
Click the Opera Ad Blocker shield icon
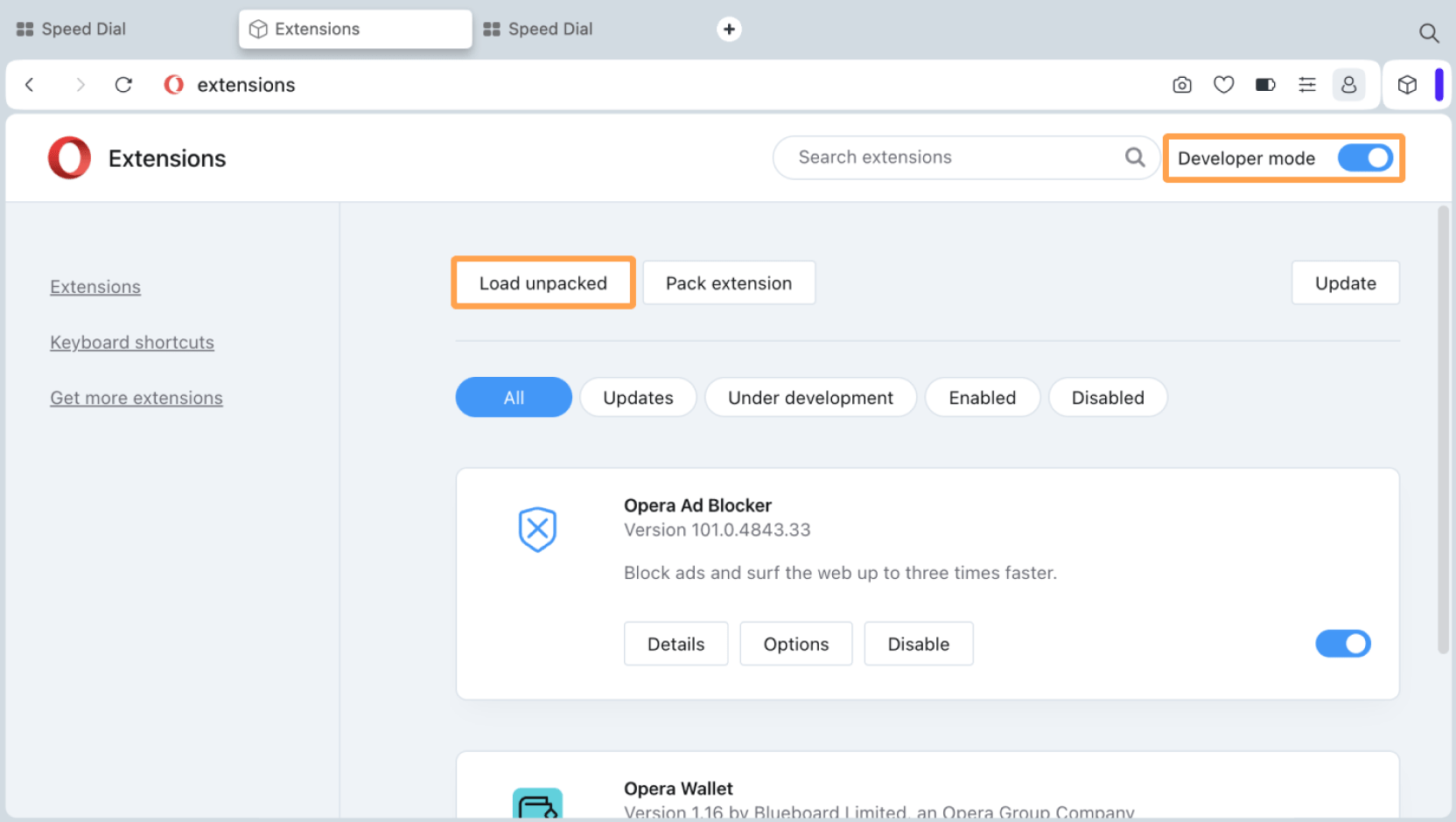click(x=537, y=529)
